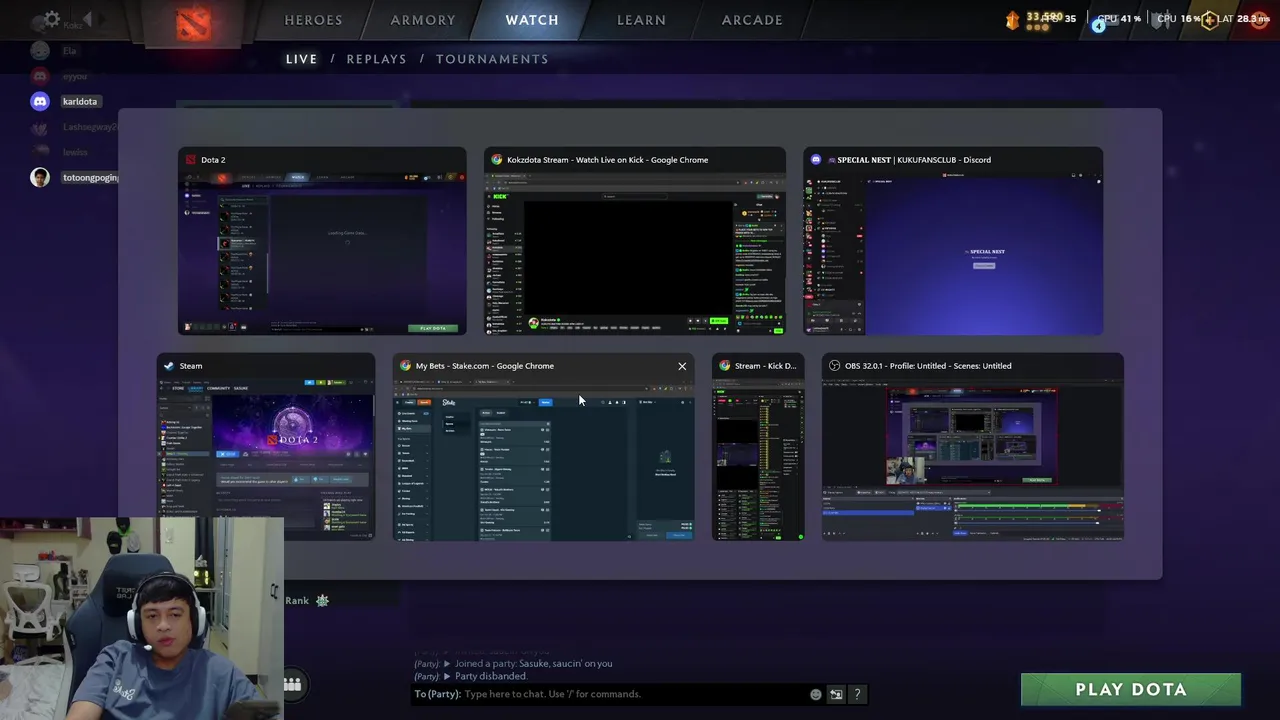The image size is (1280, 720).
Task: Click the OBS icon in switcher title
Action: (x=835, y=366)
